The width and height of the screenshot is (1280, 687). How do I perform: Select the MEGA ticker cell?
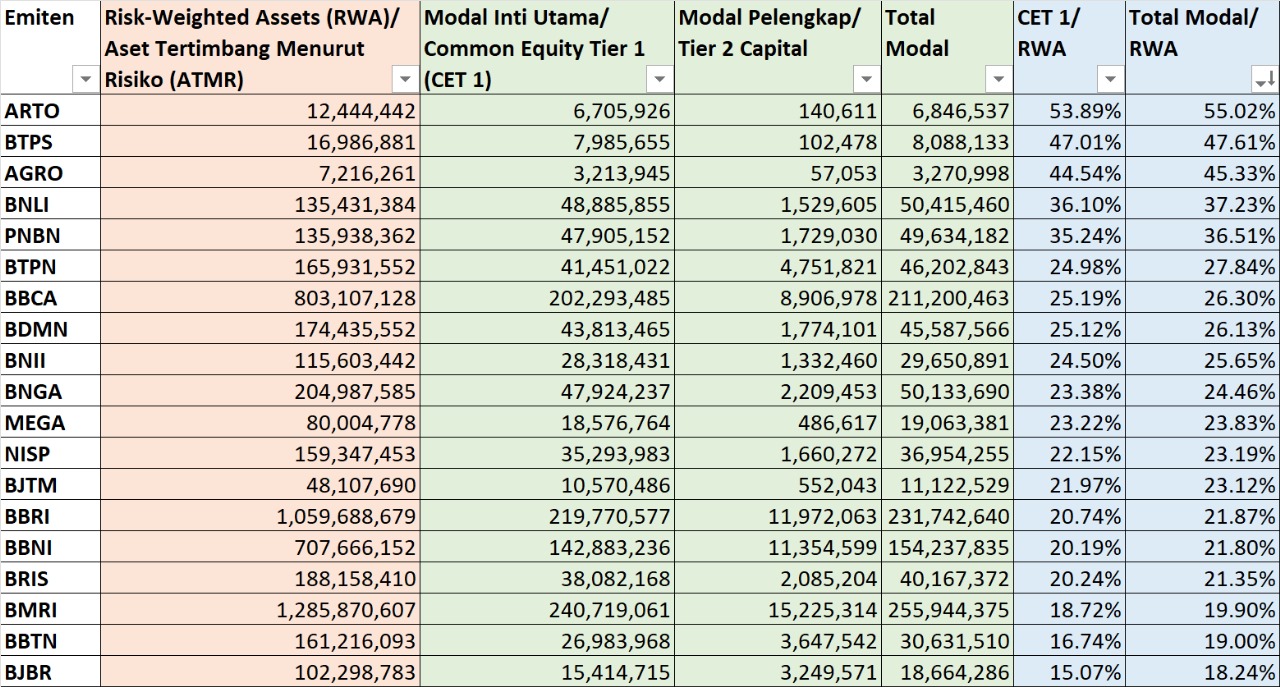tap(50, 422)
